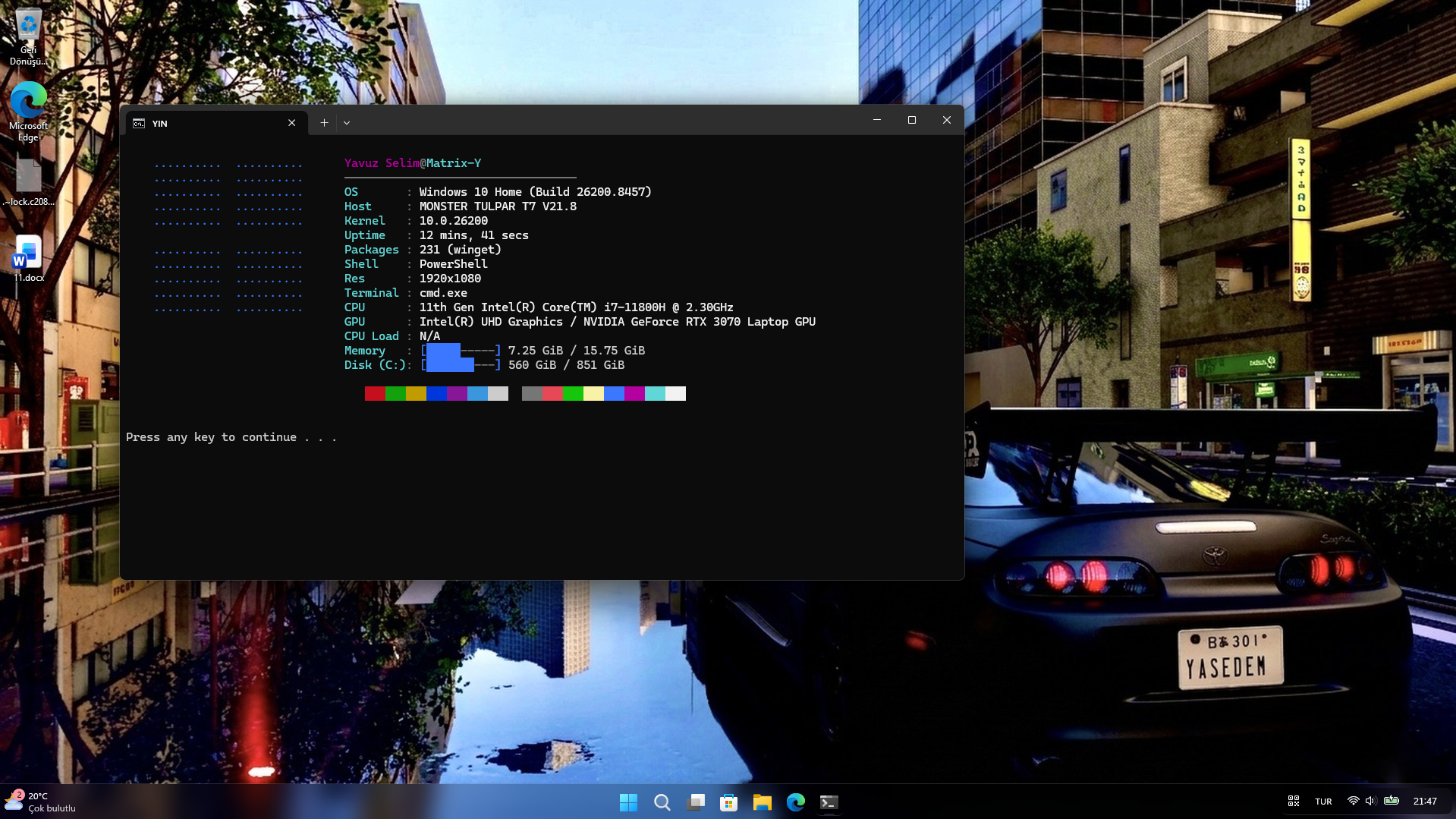
Task: Switch the TUR keyboard input language
Action: 1323,802
